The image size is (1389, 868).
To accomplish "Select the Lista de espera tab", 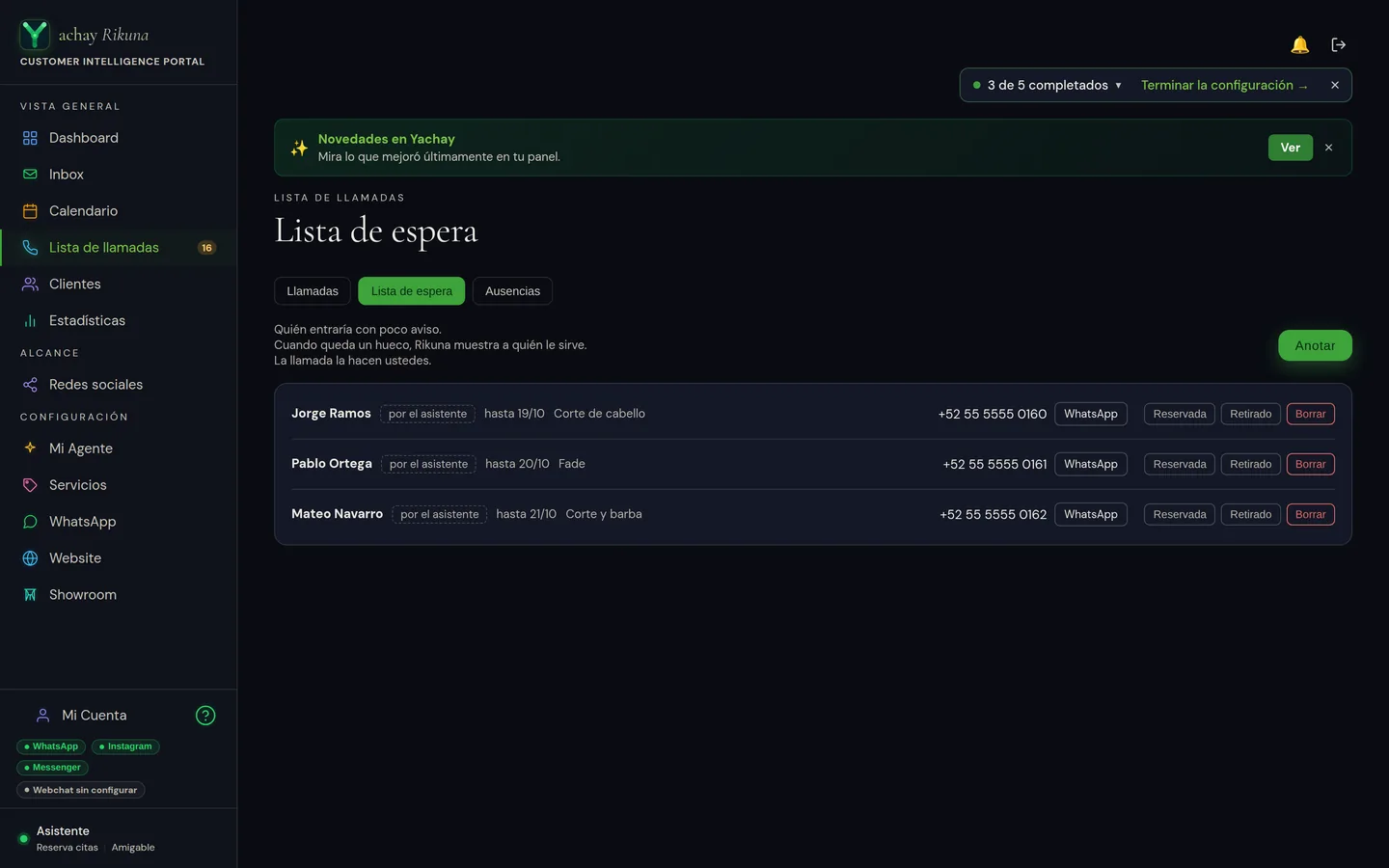I will (x=411, y=291).
